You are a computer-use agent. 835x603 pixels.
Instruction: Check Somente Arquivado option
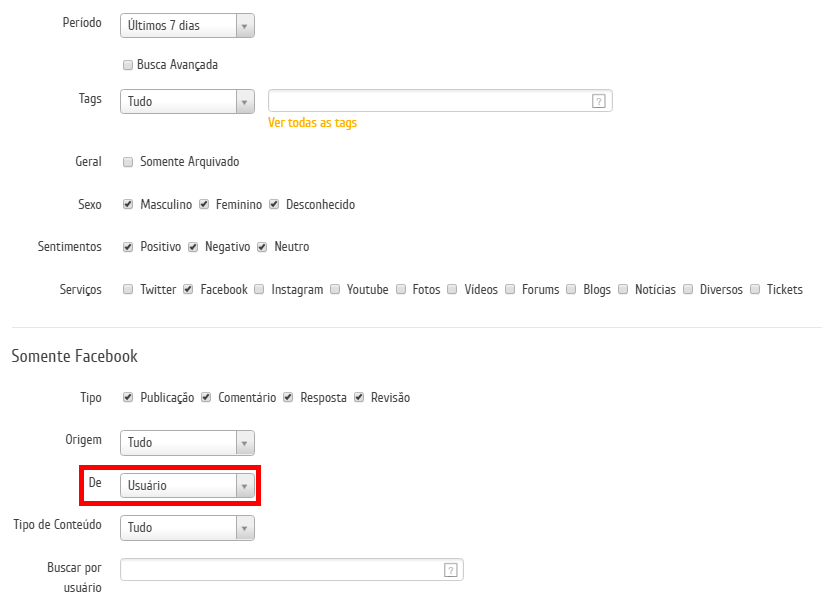(128, 162)
